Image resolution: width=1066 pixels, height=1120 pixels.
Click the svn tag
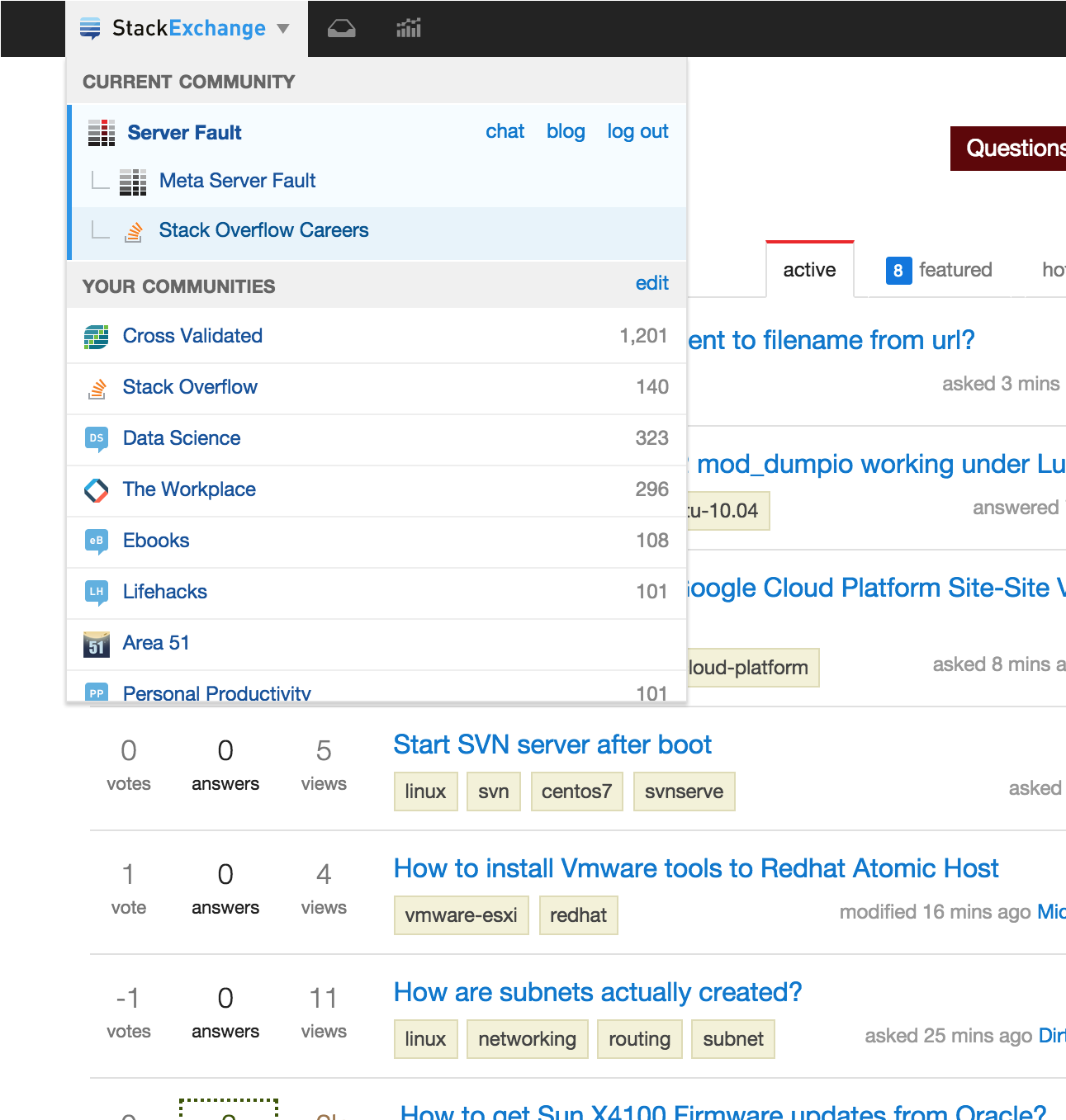point(494,792)
